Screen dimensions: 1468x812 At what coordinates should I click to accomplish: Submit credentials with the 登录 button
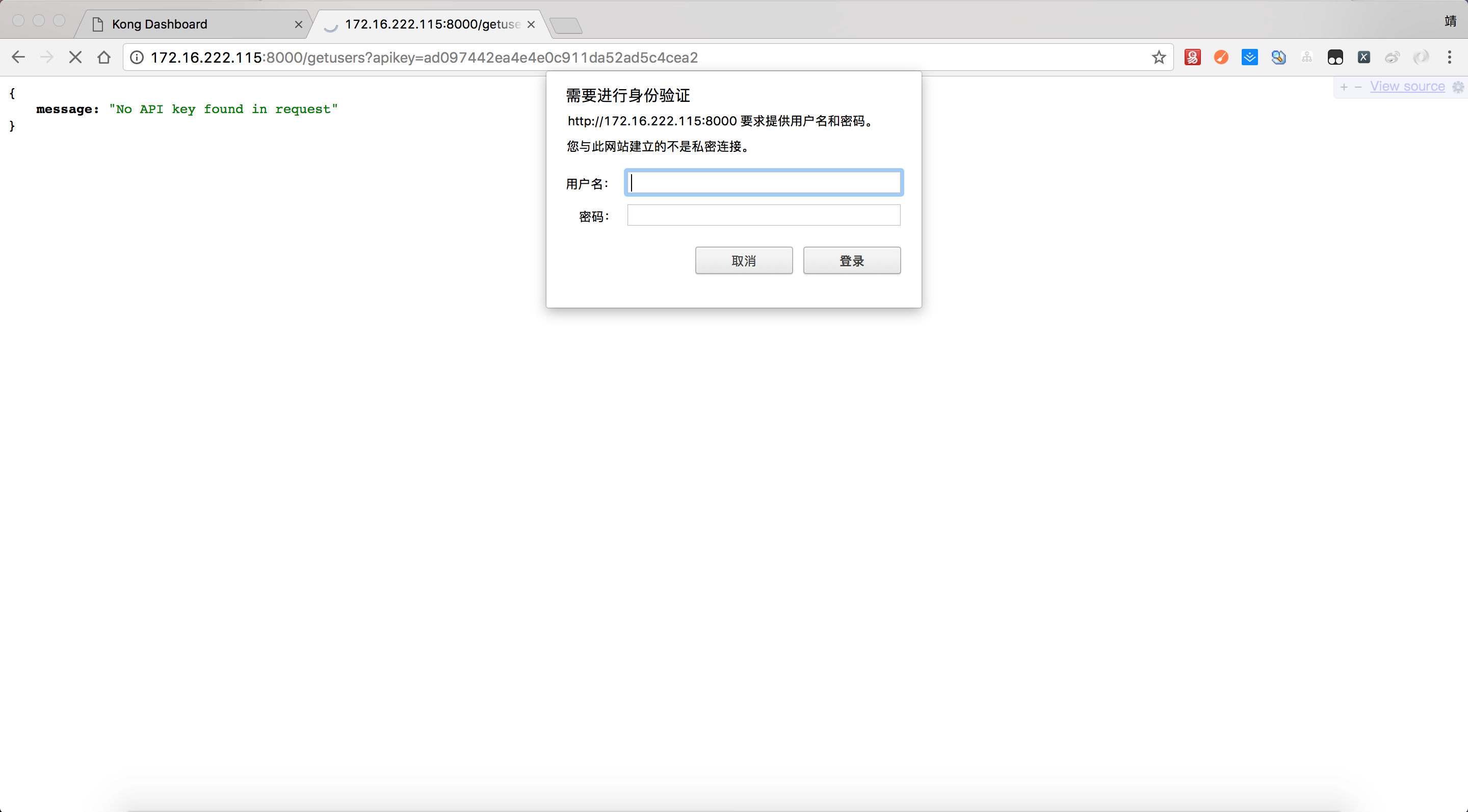click(851, 260)
